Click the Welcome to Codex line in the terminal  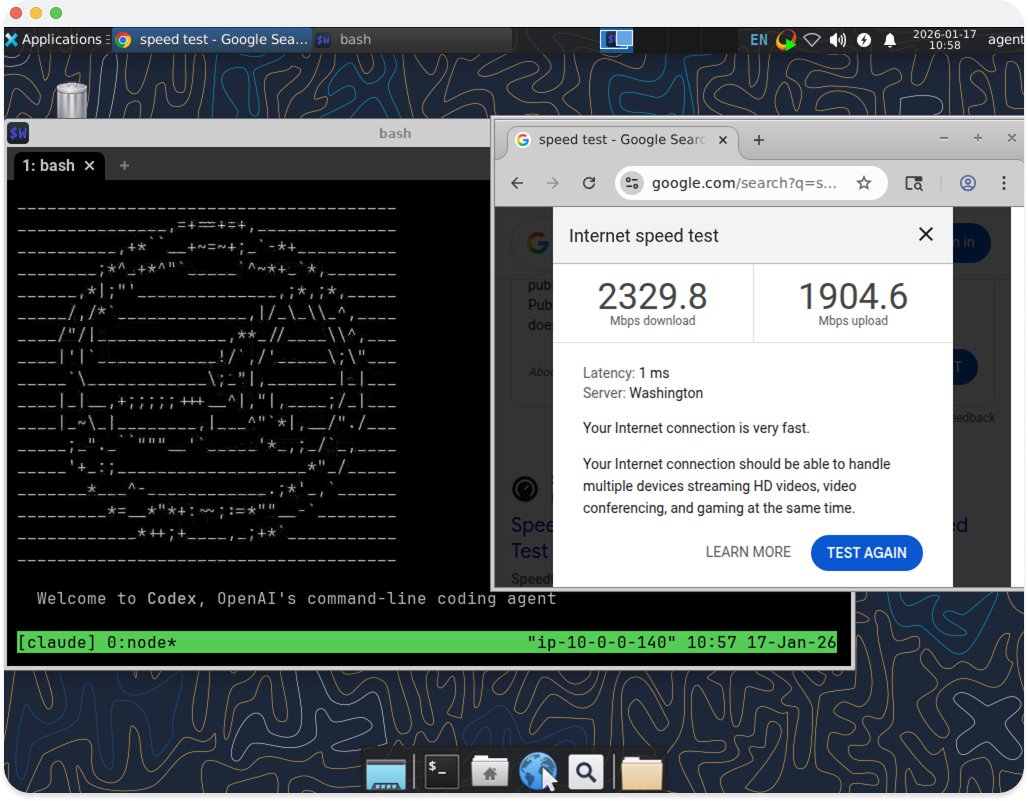point(296,598)
